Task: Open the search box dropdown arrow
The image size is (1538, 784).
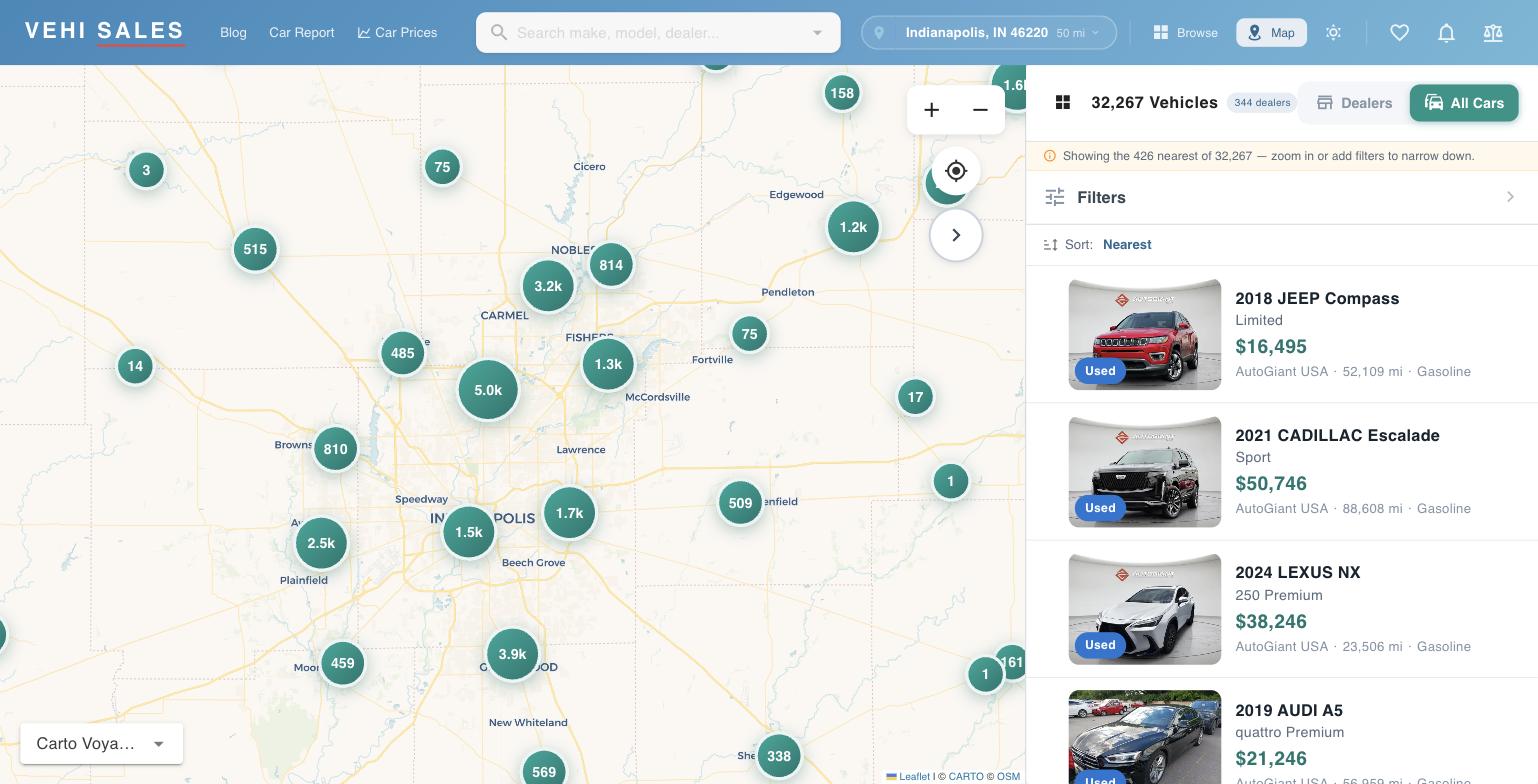Action: pyautogui.click(x=817, y=33)
